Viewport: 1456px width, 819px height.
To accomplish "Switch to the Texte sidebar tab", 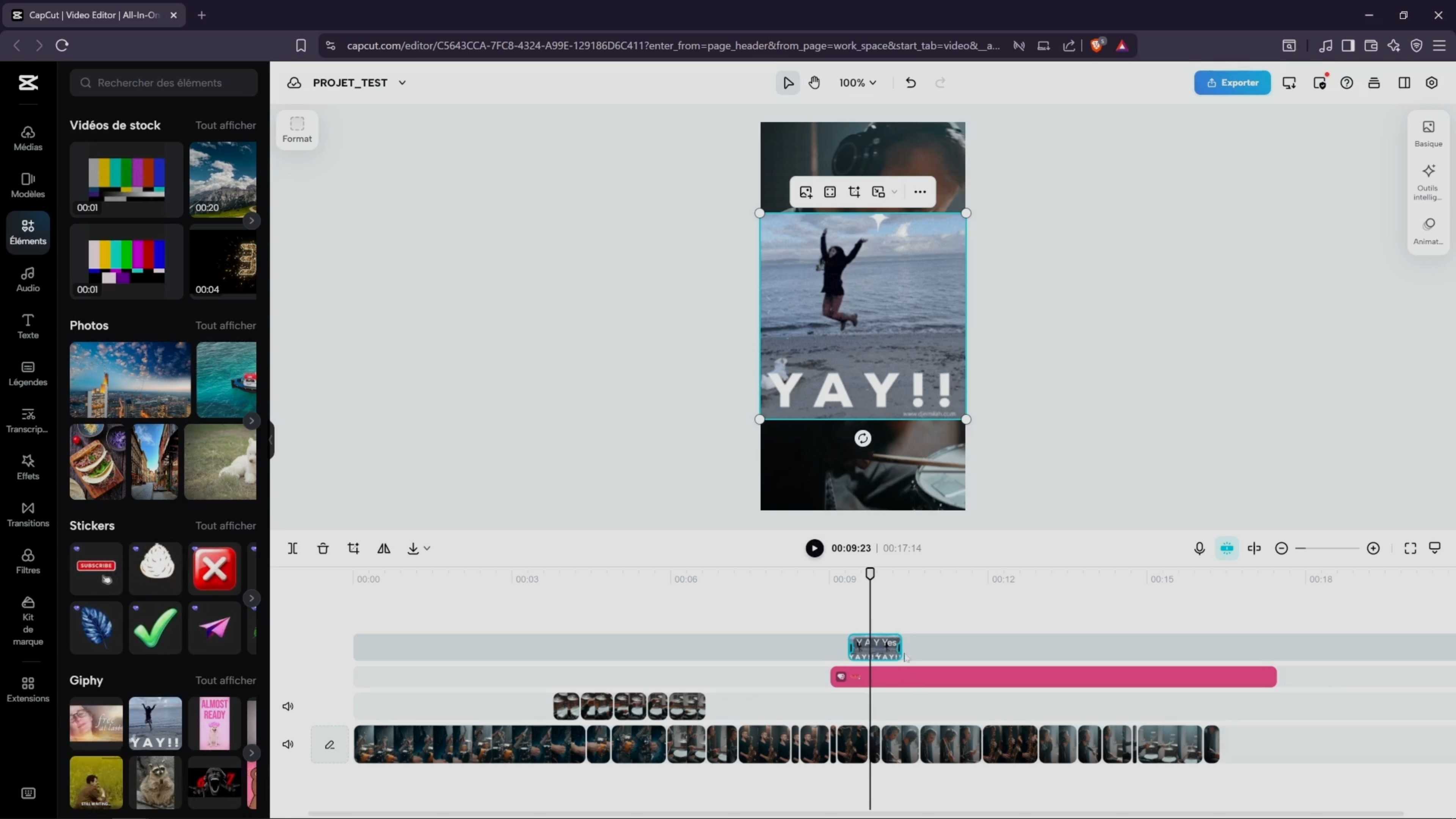I will click(x=28, y=326).
